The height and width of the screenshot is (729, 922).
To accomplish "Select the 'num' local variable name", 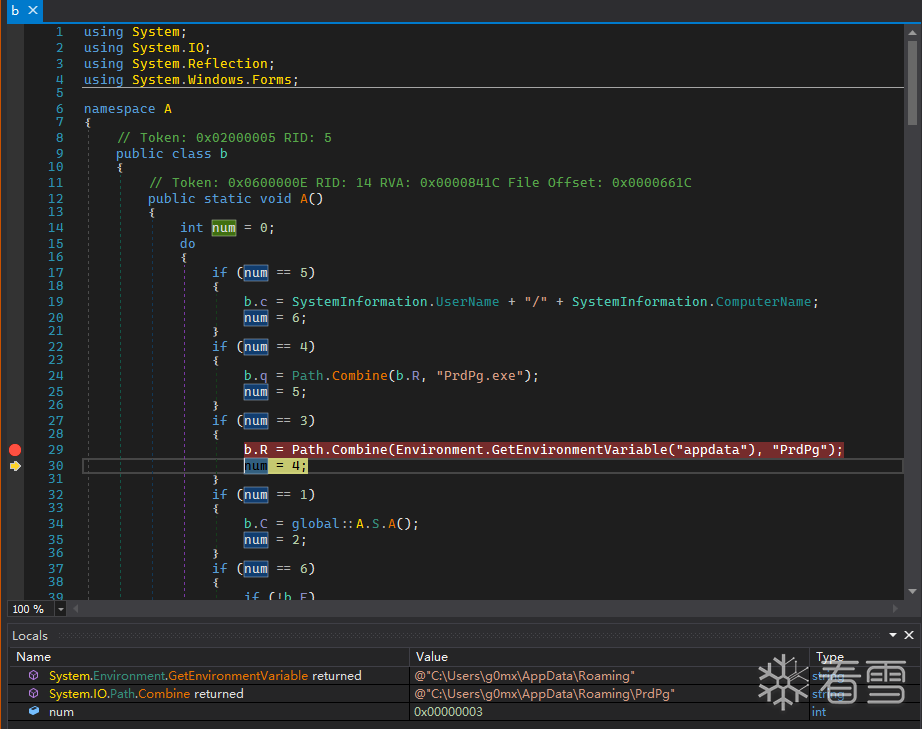I will point(61,712).
